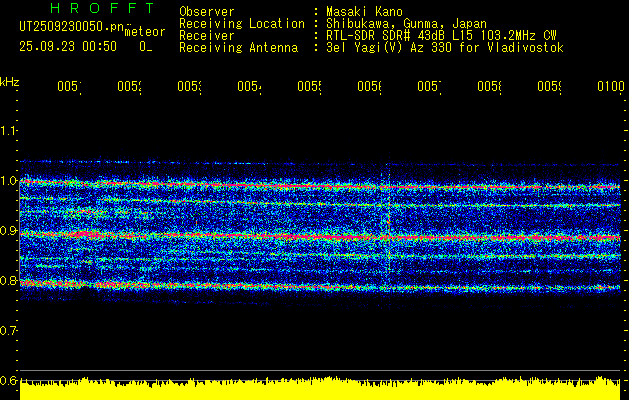
Task: Click the 'Observer' label
Action: click(207, 12)
